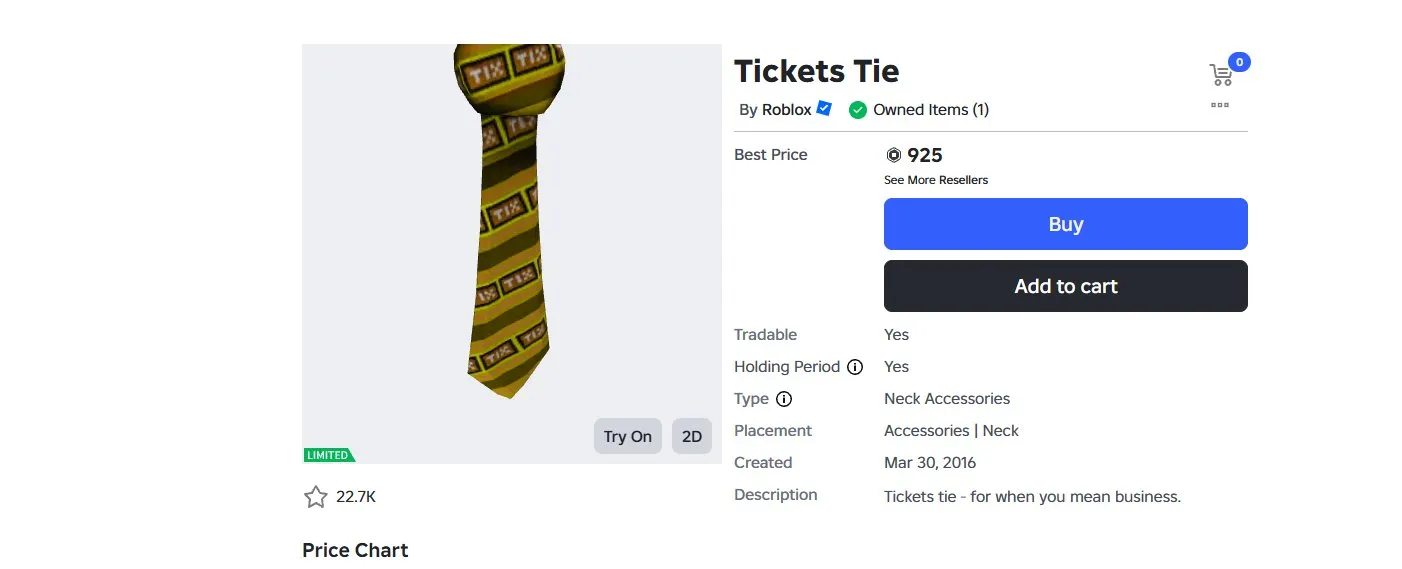
Task: Click the green Owned Items checkmark icon
Action: [857, 110]
